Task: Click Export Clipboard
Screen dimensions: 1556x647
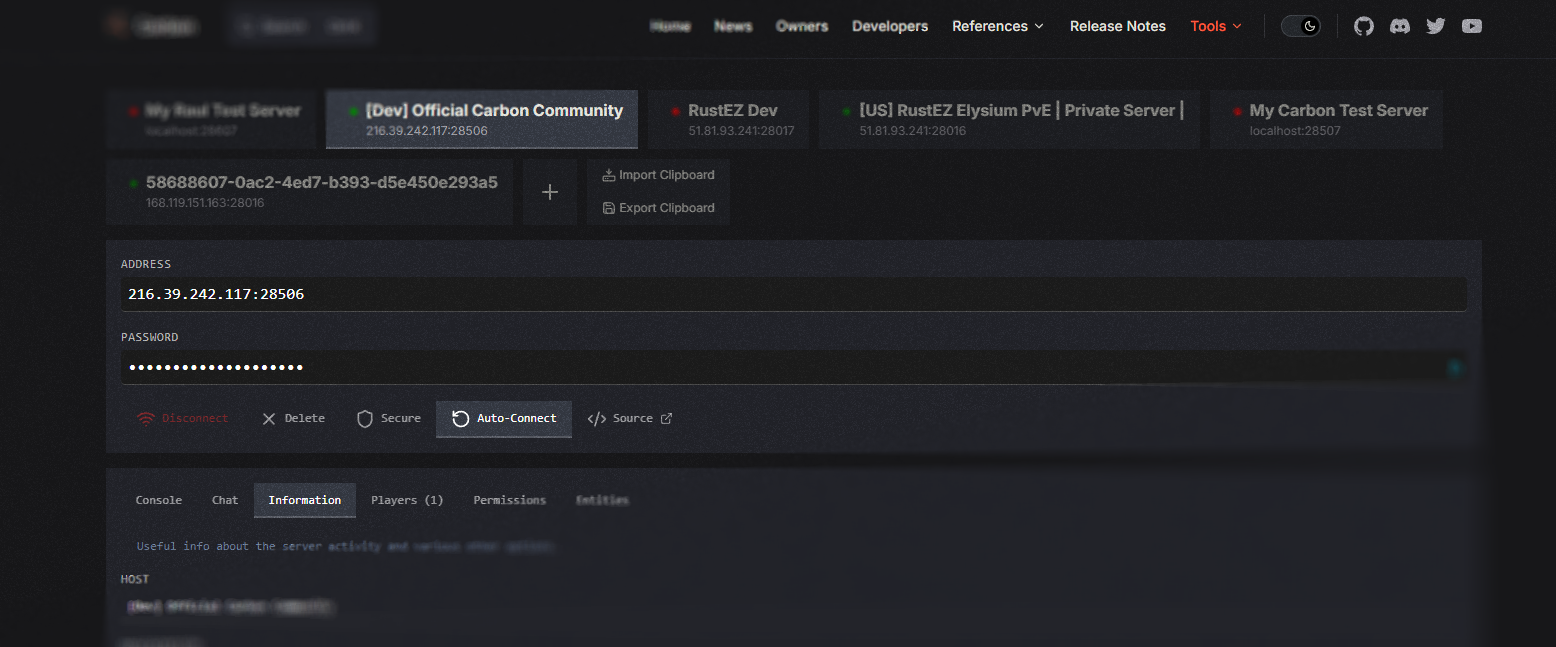Action: 658,208
